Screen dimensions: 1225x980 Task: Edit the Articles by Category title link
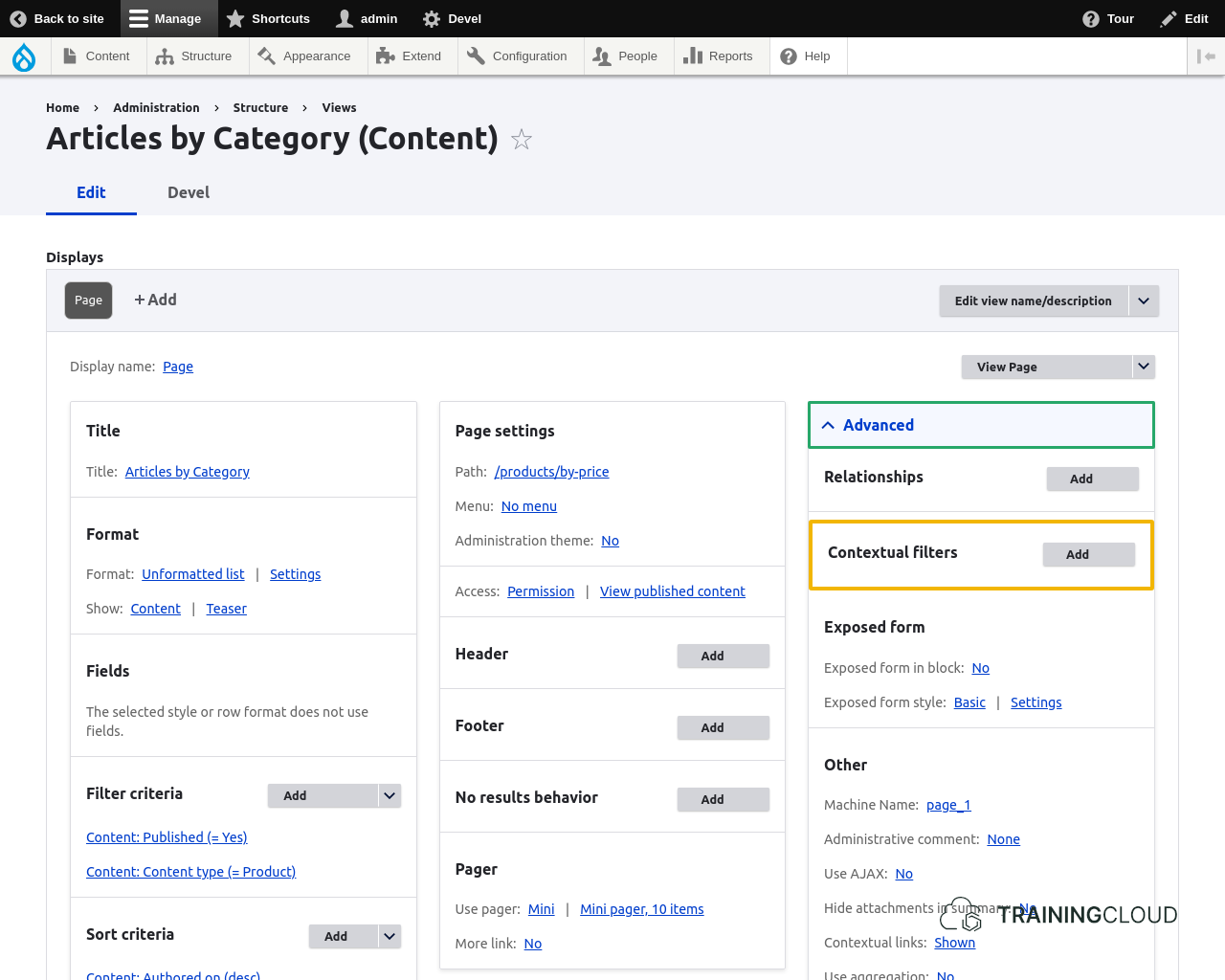(x=188, y=472)
